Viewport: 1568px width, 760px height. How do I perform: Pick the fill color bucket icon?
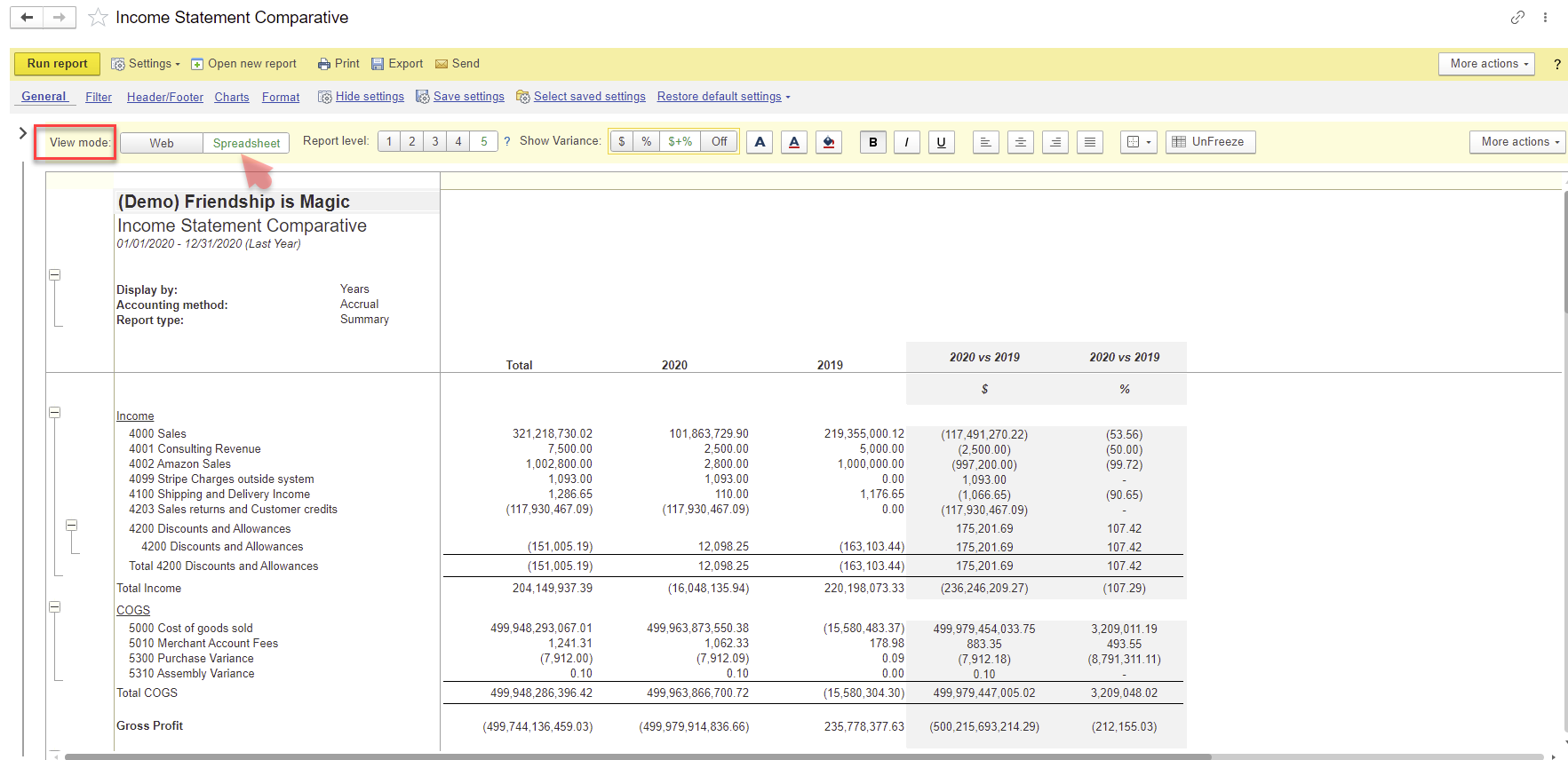click(x=829, y=142)
